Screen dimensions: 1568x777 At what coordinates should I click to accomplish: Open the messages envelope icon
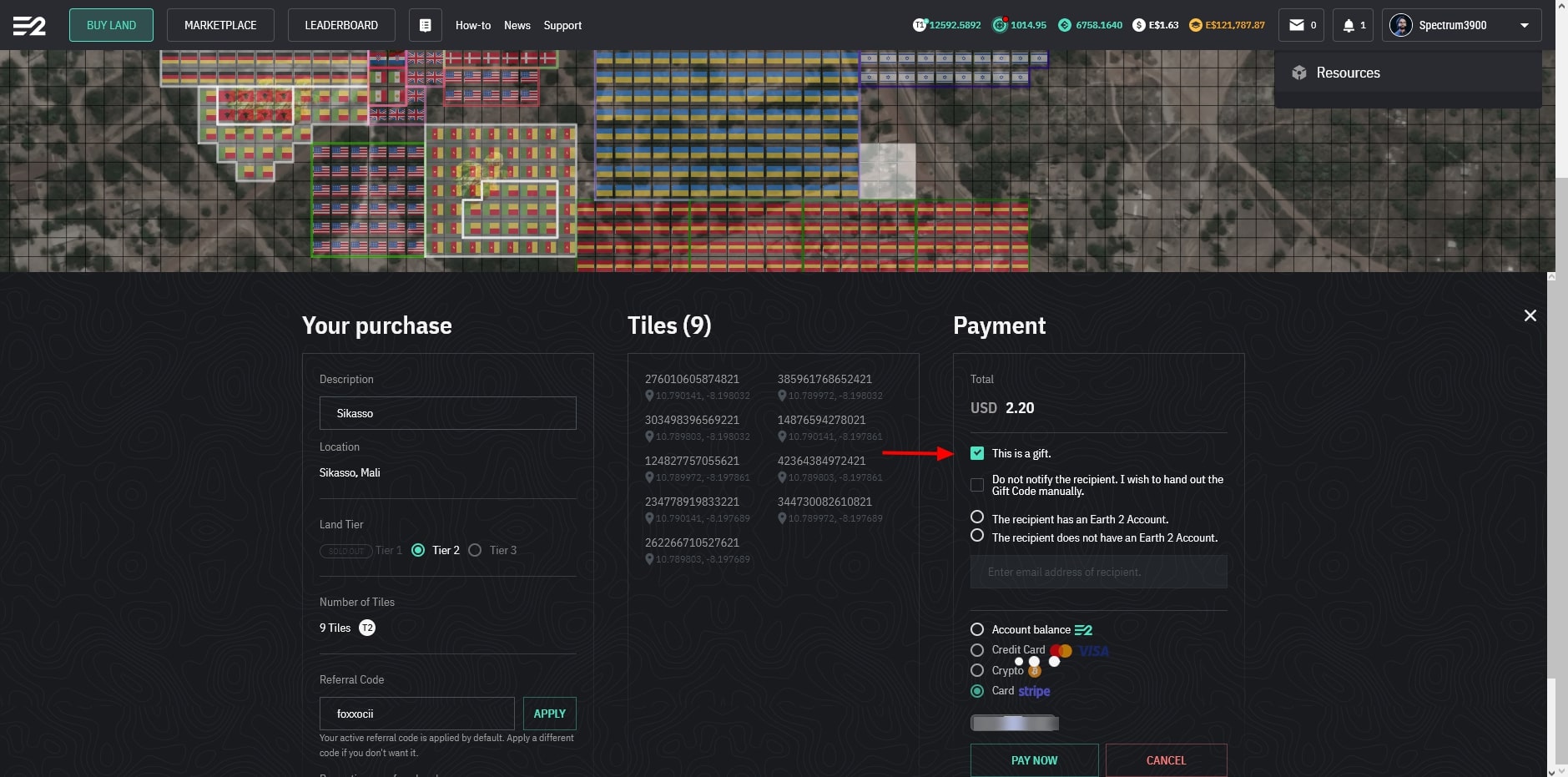(1297, 25)
